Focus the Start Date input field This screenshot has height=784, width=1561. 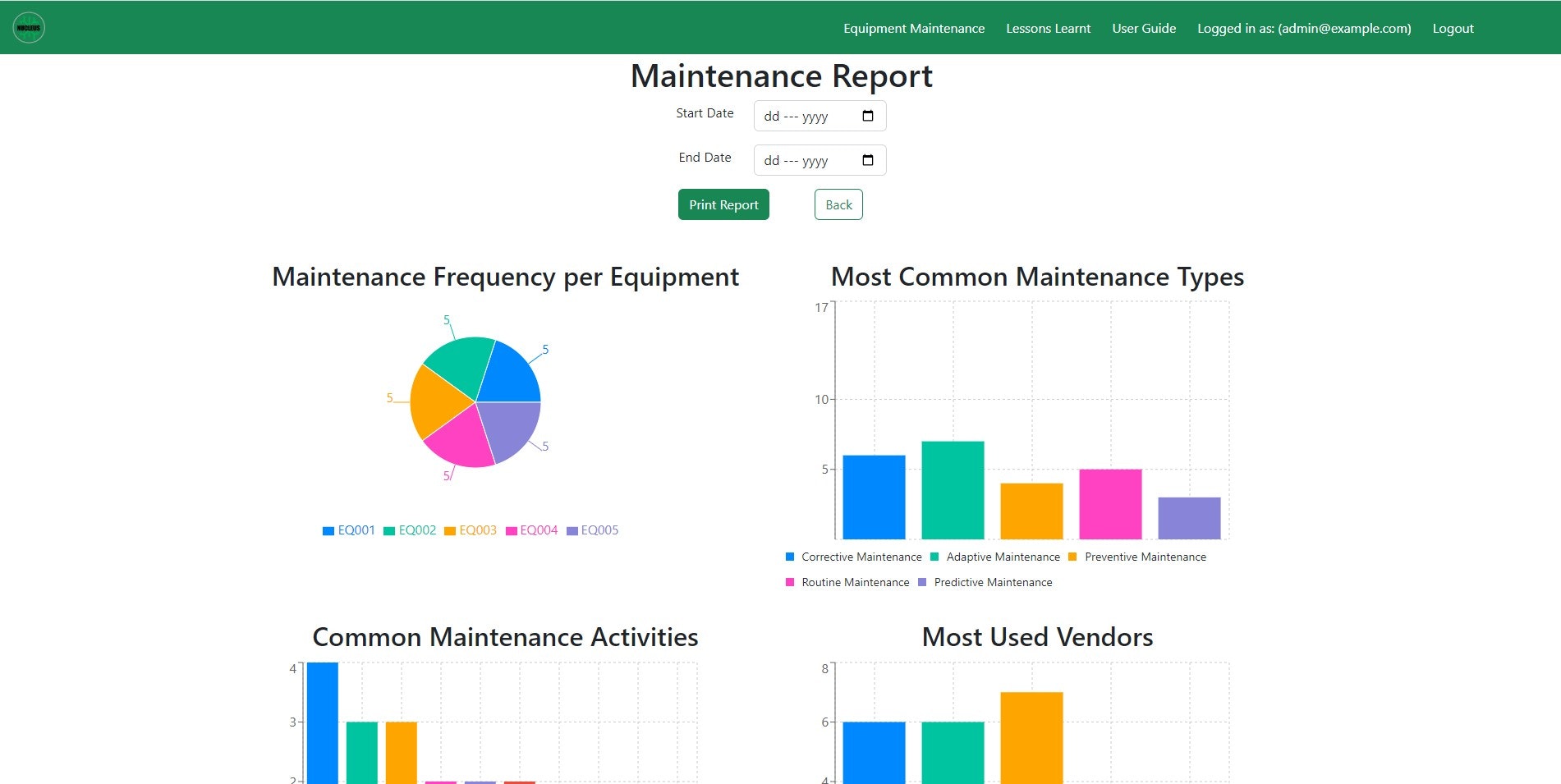click(x=820, y=116)
